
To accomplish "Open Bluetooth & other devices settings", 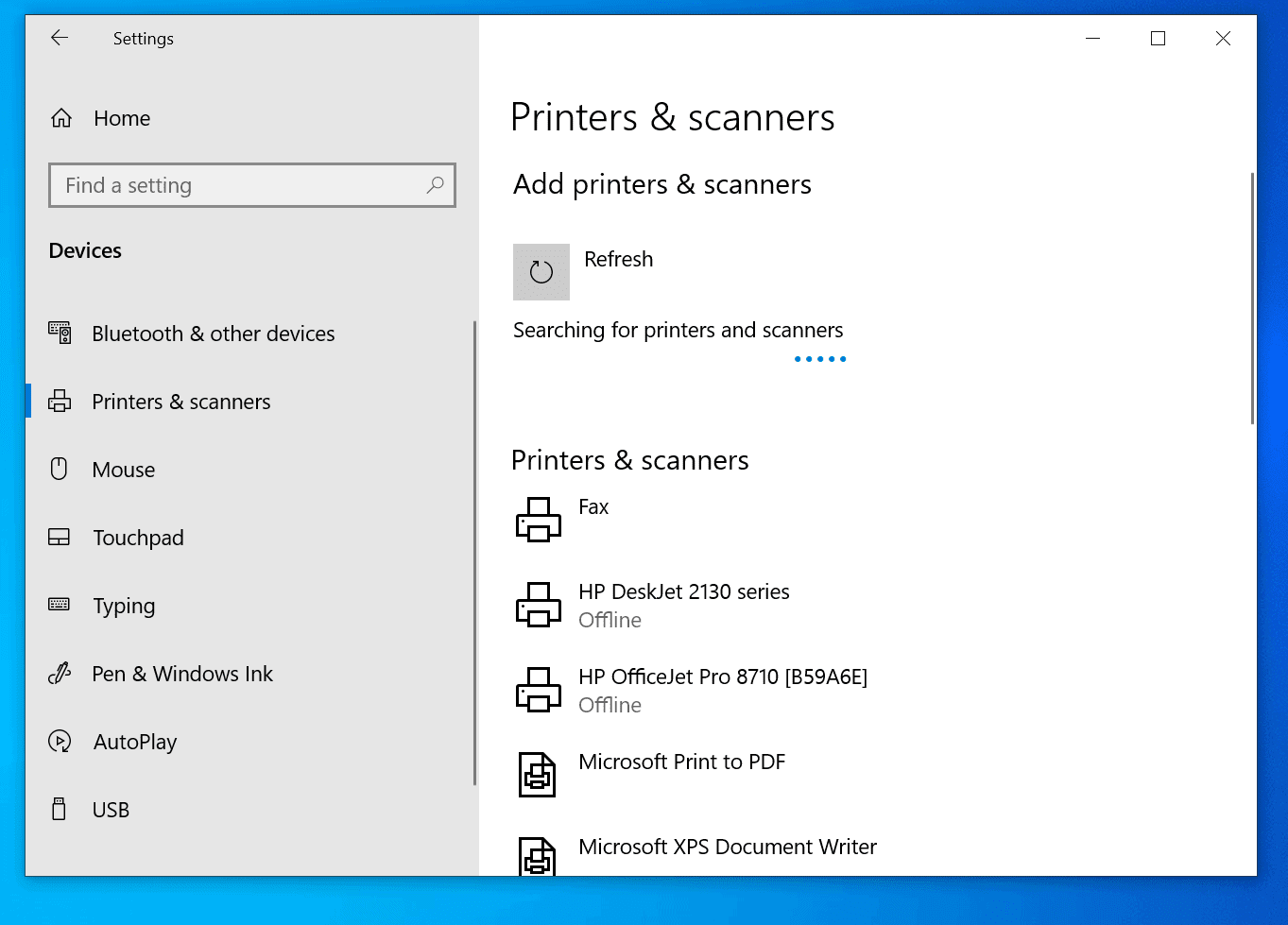I will pos(60,333).
